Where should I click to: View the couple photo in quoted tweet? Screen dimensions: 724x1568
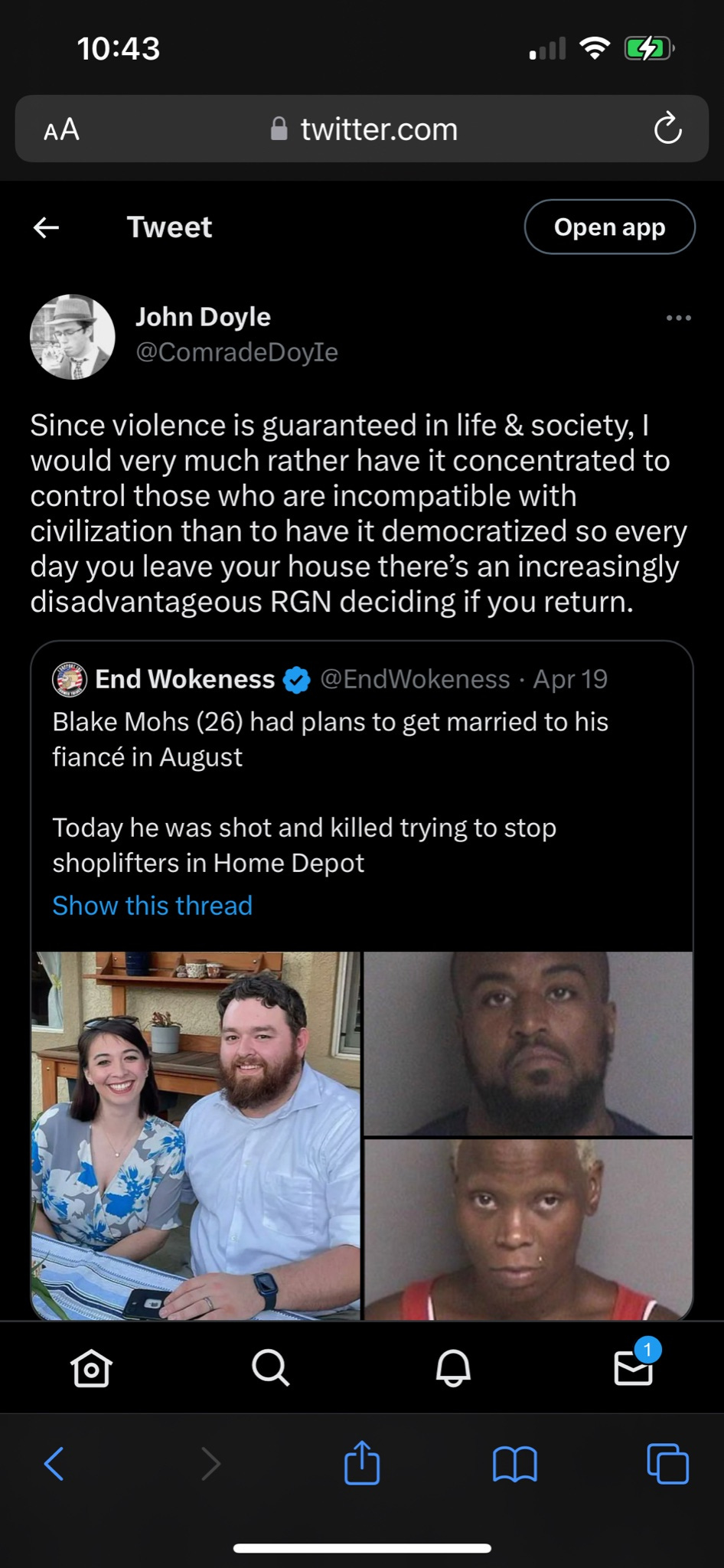[196, 1135]
